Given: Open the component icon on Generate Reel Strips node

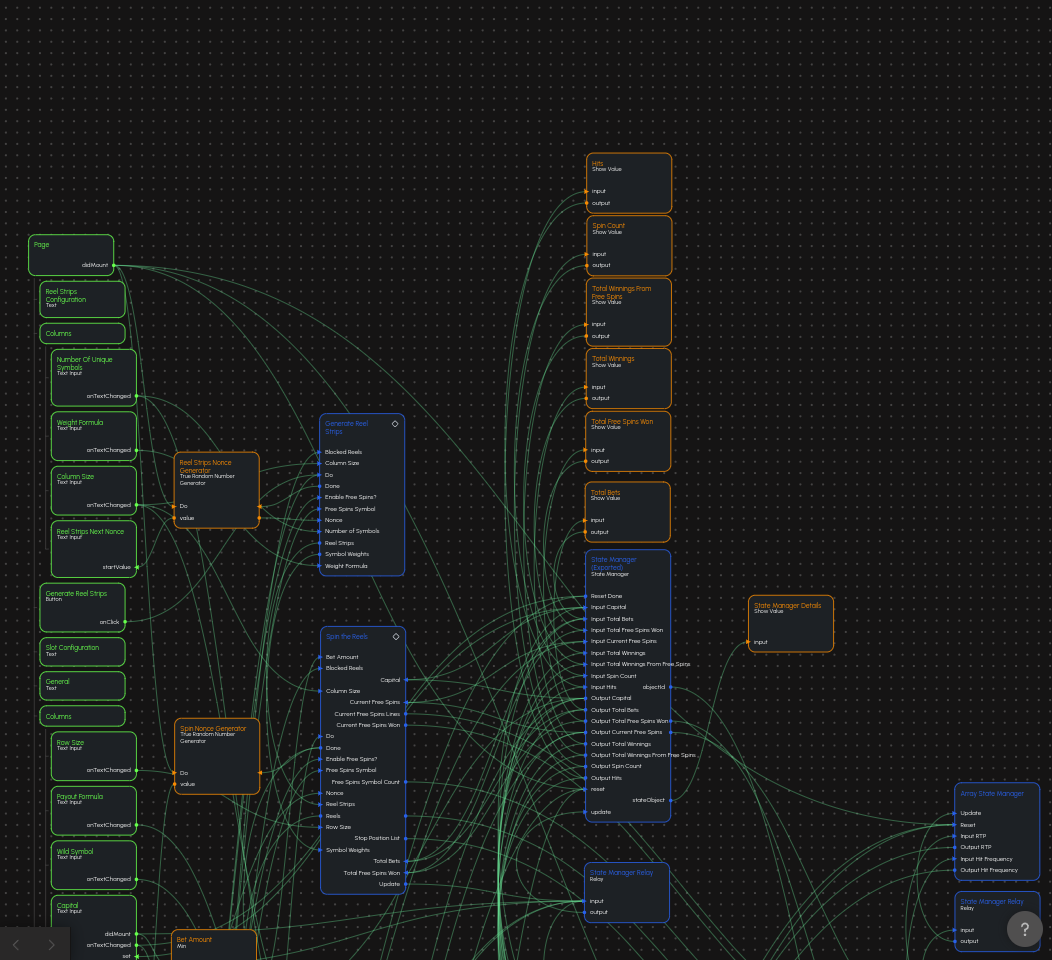Looking at the screenshot, I should [x=395, y=423].
